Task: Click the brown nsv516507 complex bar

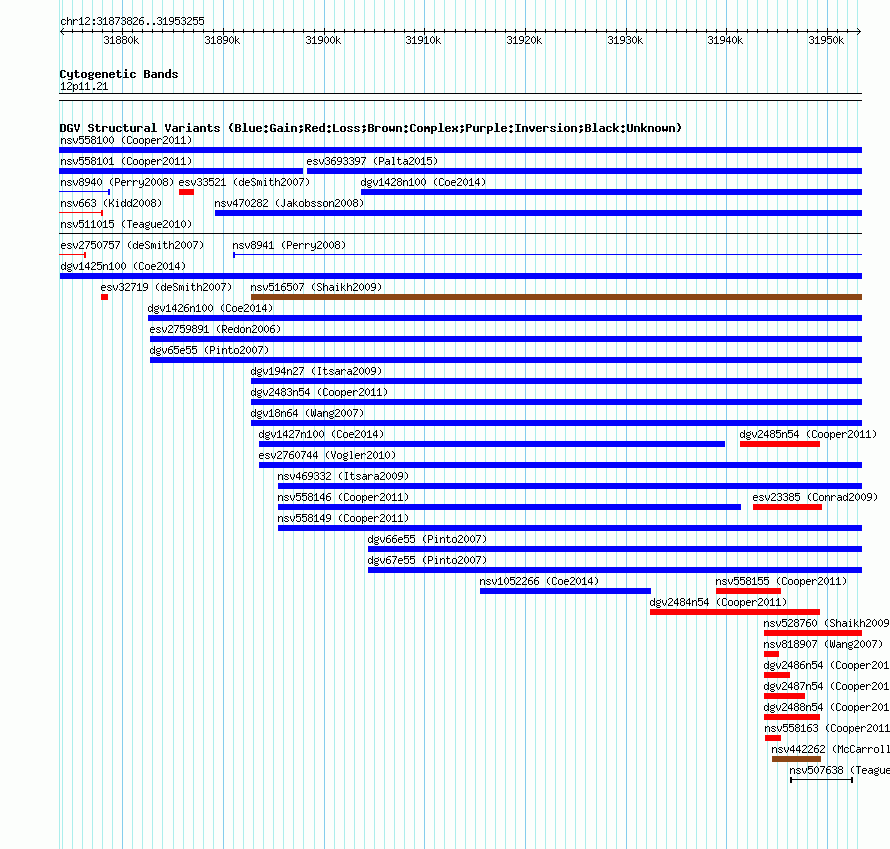Action: coord(556,297)
